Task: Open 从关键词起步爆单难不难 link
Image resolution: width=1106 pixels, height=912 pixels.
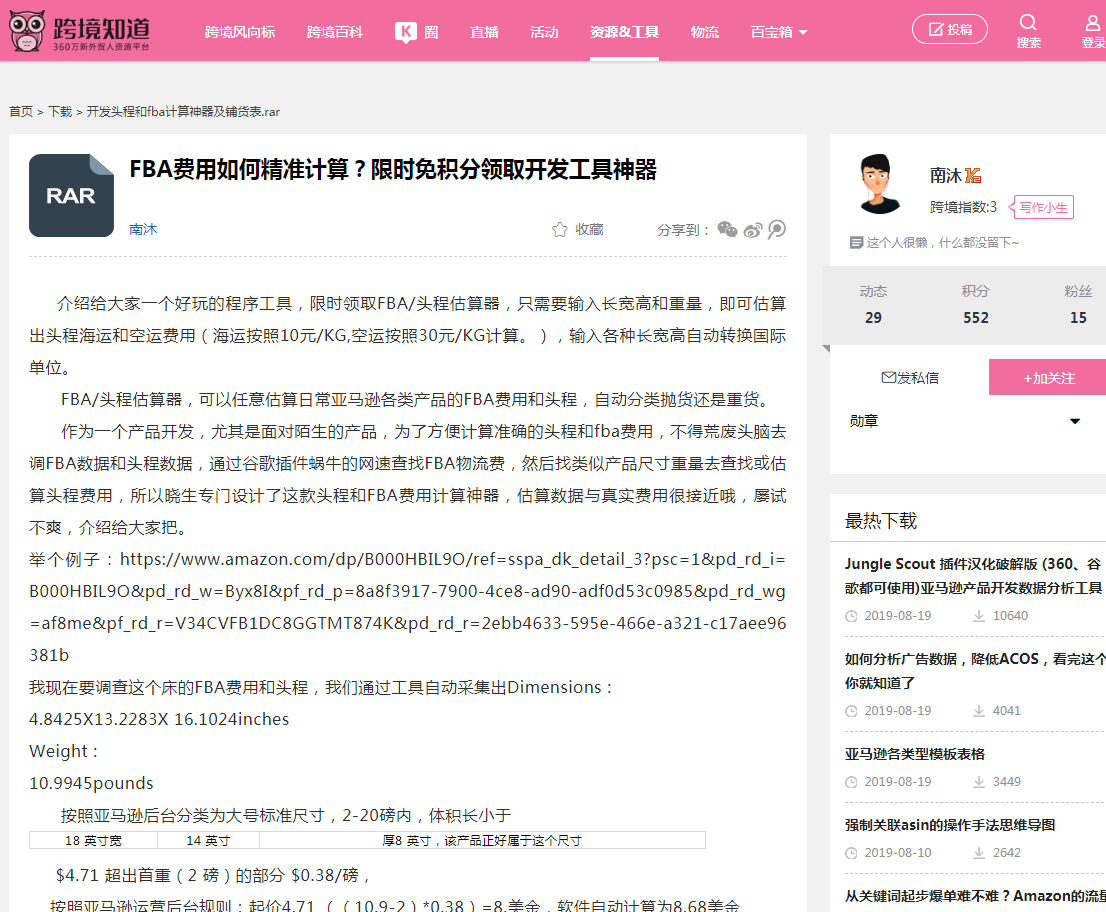Action: point(976,896)
